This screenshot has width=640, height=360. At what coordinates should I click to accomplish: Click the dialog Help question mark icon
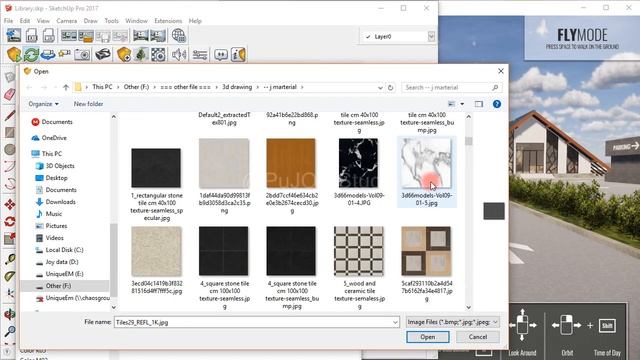497,104
